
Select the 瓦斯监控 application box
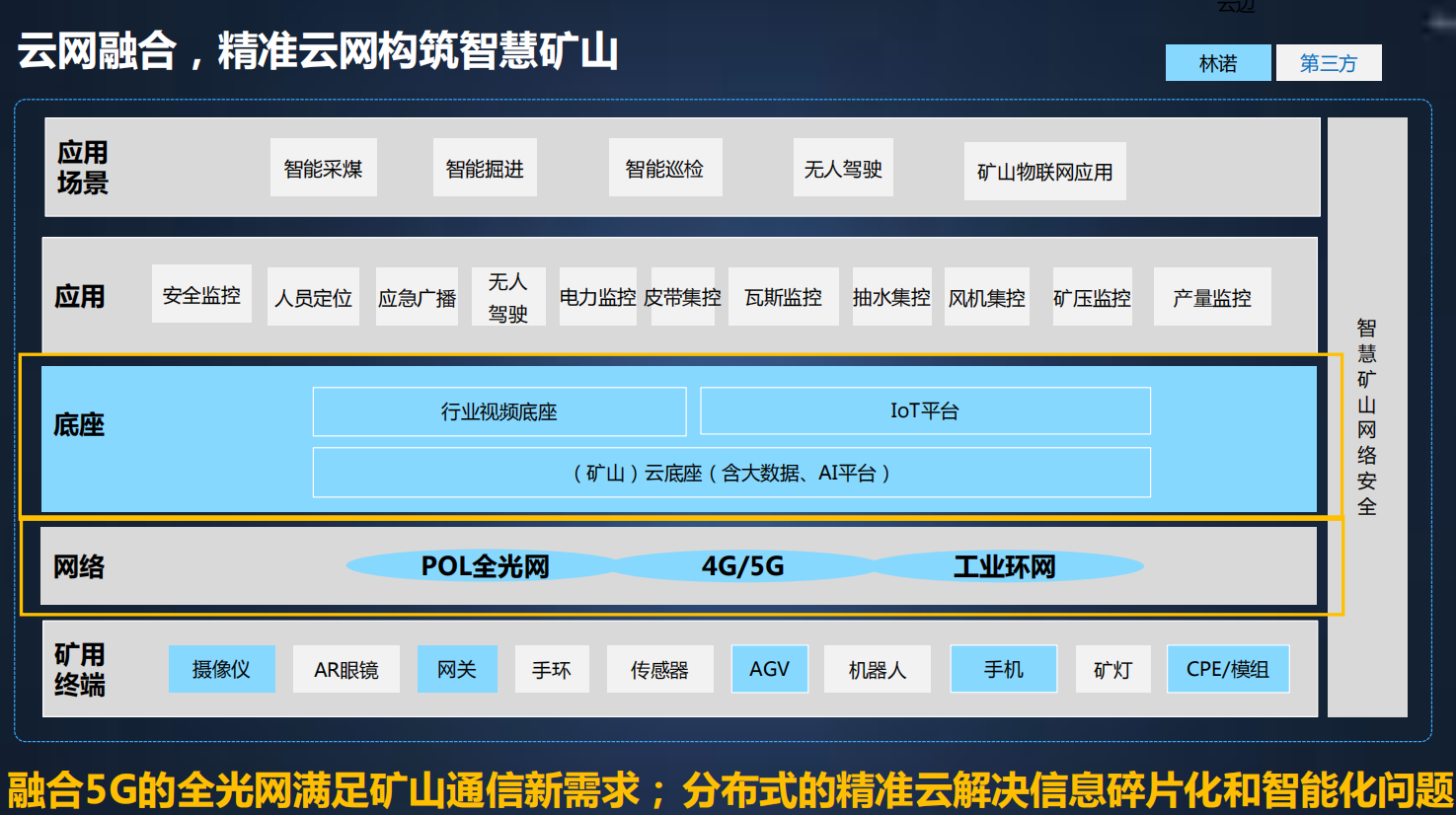point(783,297)
